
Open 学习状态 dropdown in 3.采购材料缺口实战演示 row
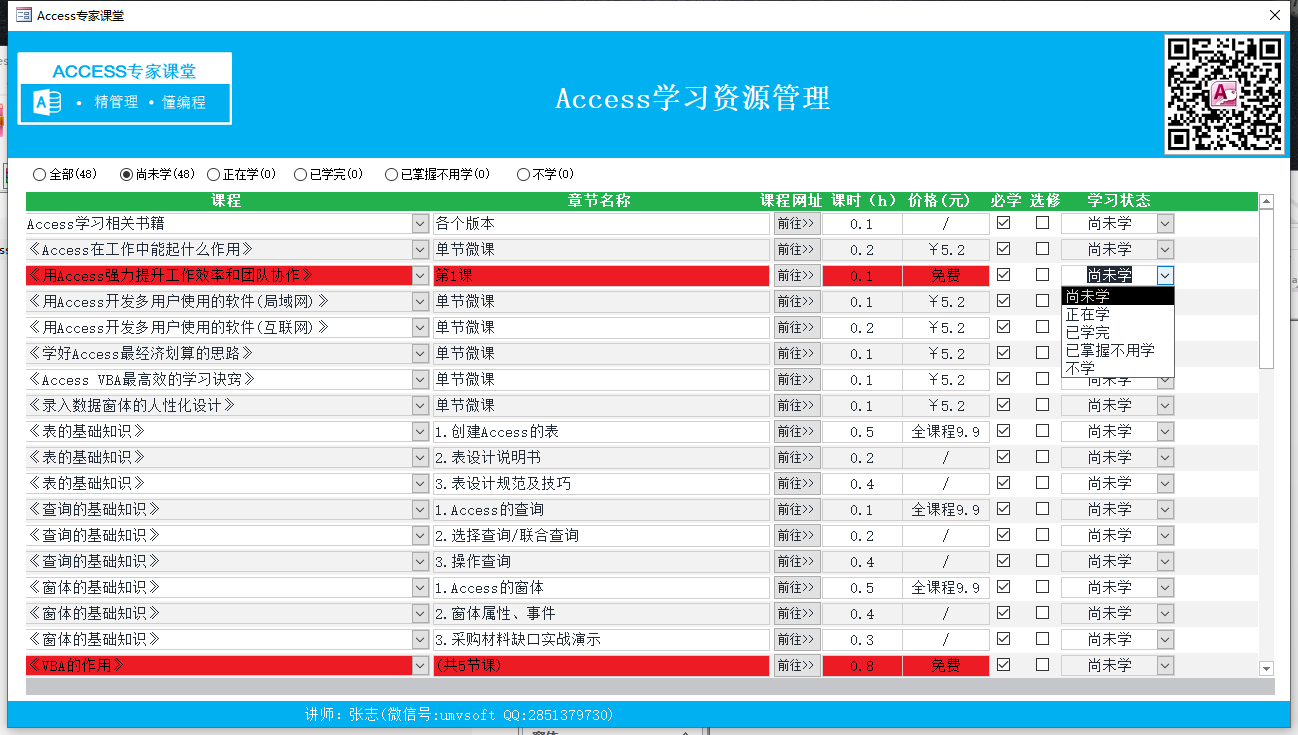(1165, 640)
